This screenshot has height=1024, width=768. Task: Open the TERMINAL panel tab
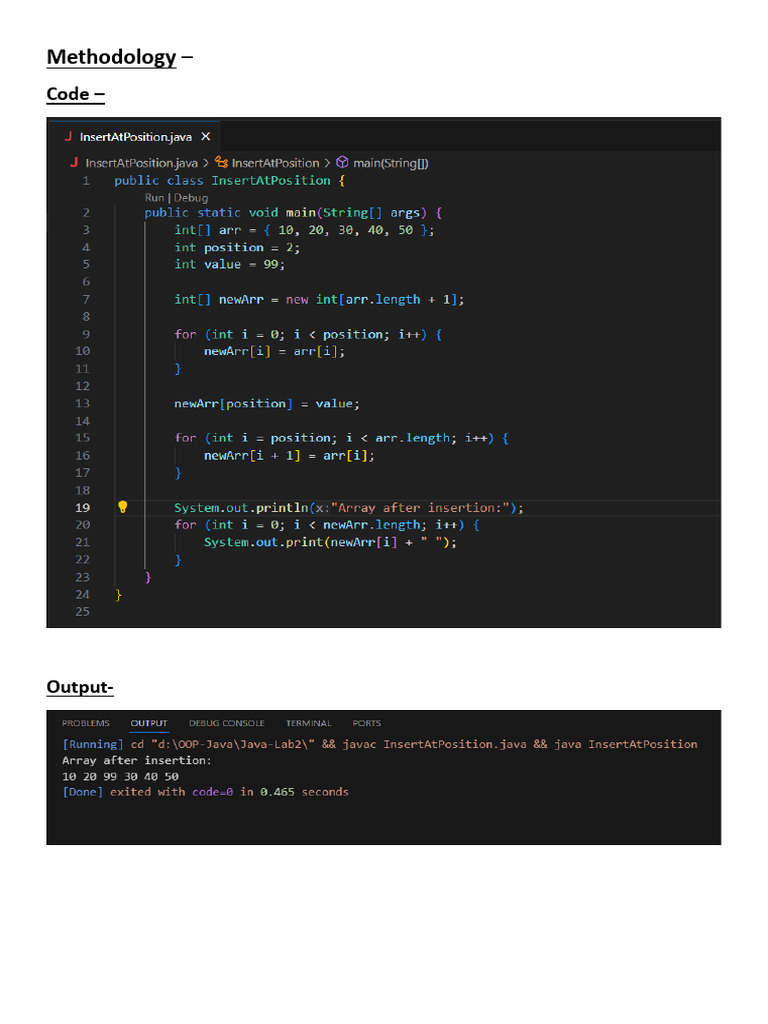click(308, 723)
